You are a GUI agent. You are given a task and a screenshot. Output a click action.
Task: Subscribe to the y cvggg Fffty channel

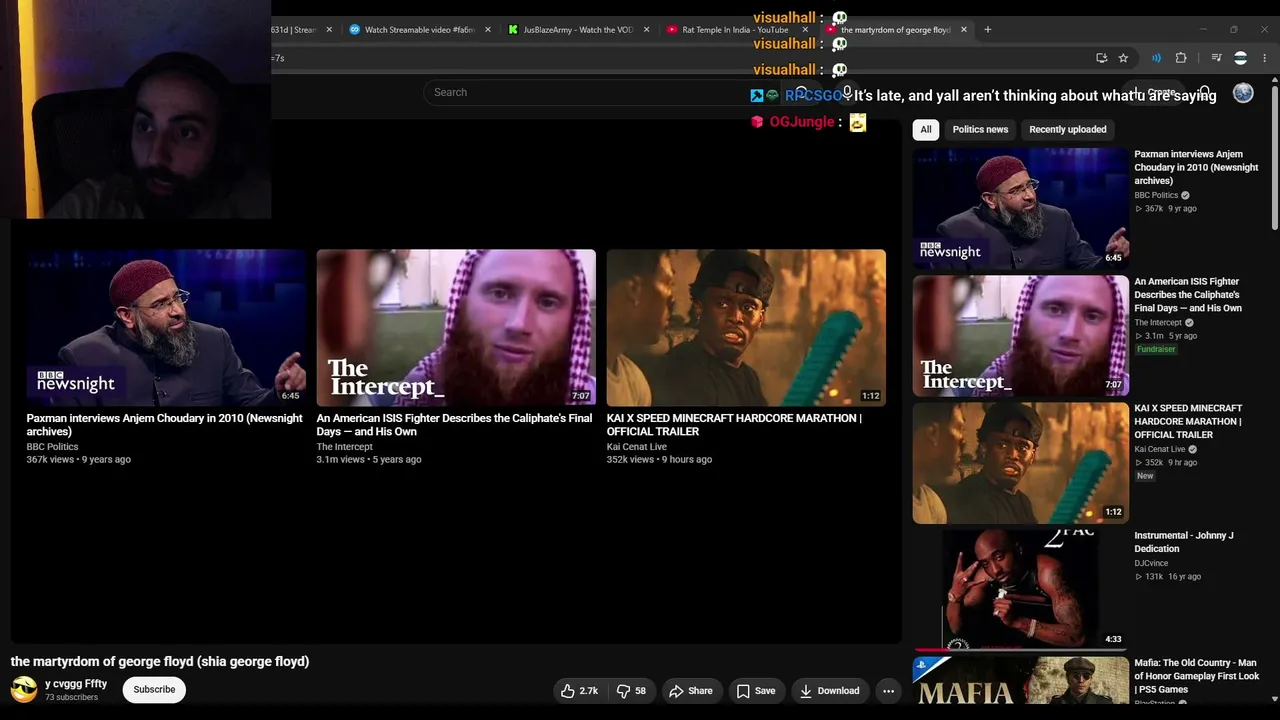(x=154, y=689)
